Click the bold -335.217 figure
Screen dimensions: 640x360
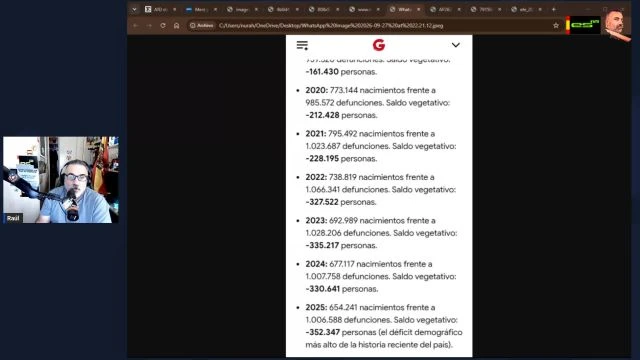point(322,245)
